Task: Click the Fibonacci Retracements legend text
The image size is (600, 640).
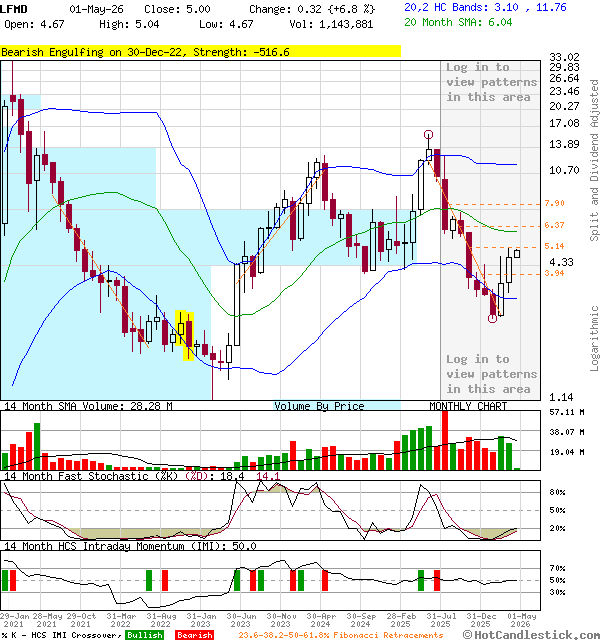Action: (x=341, y=635)
